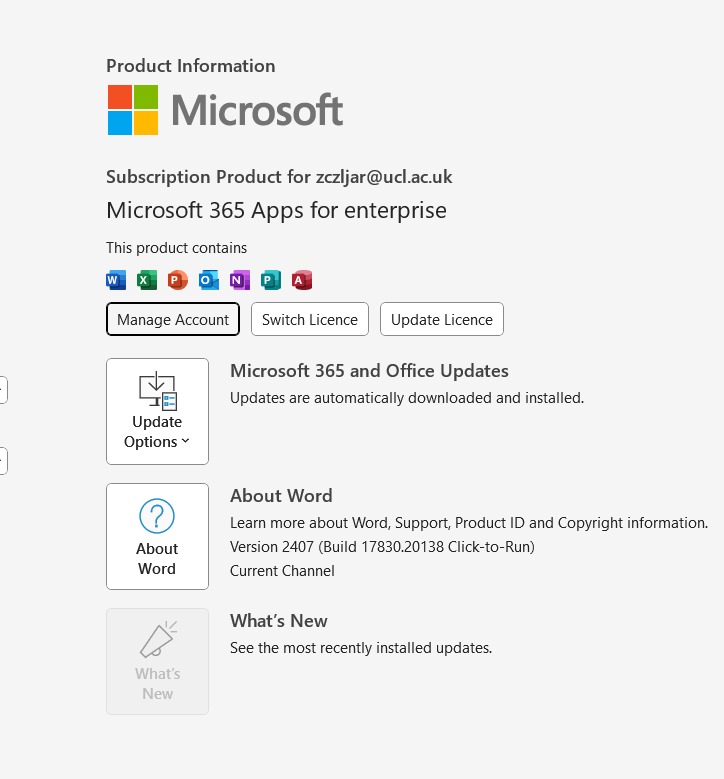Image resolution: width=724 pixels, height=779 pixels.
Task: Click the Switch Licence button
Action: tap(310, 319)
